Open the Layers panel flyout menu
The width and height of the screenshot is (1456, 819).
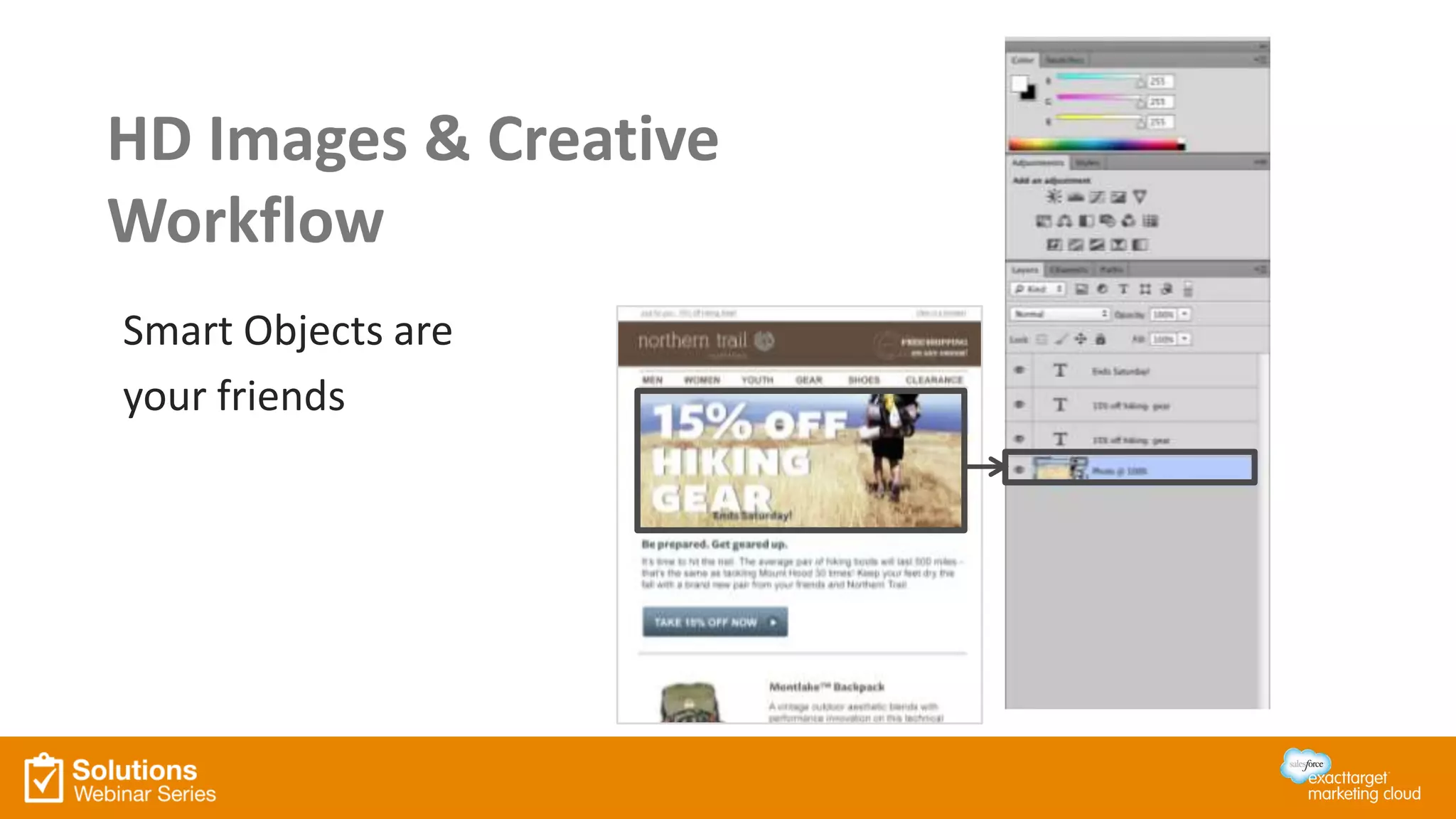click(x=1260, y=269)
